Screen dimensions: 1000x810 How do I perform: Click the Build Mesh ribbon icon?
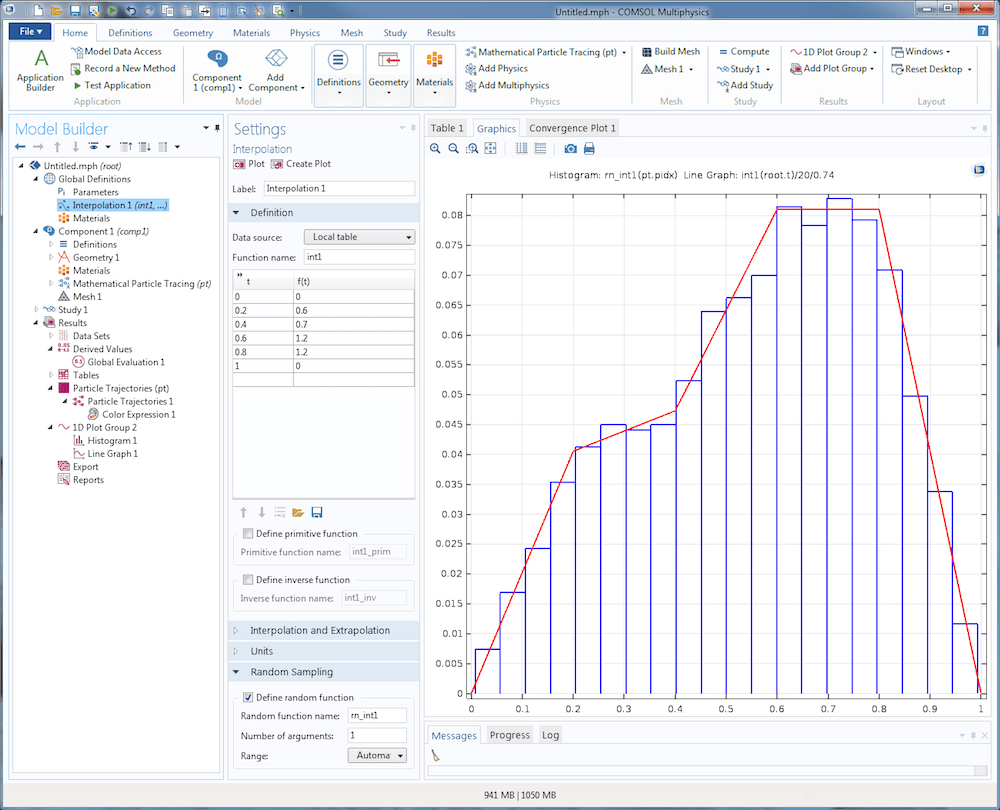click(670, 52)
